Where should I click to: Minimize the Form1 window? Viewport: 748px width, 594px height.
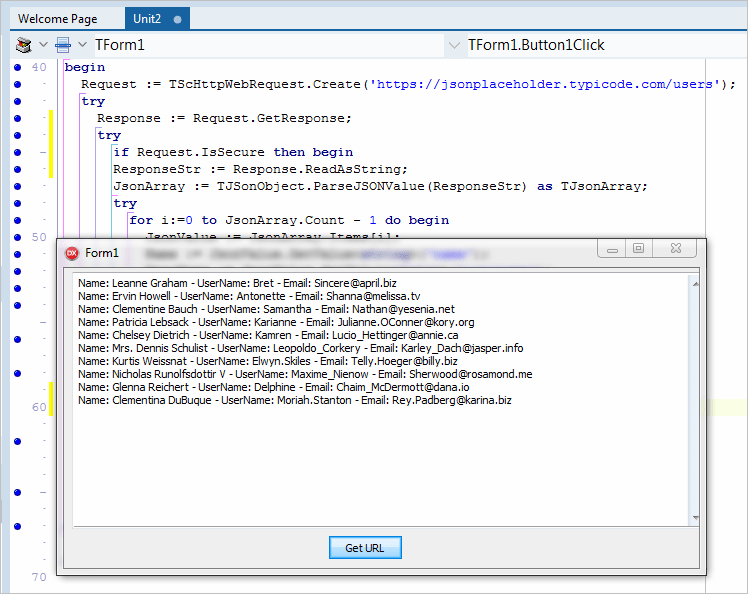click(x=613, y=249)
